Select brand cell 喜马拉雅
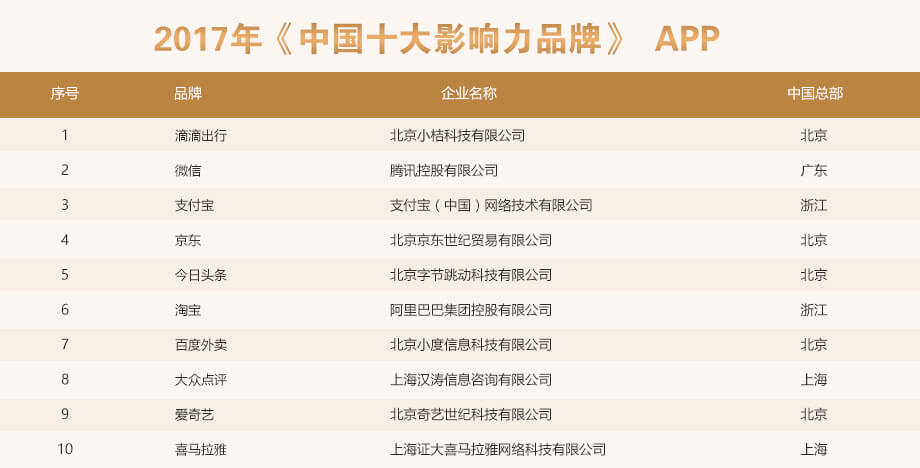Screen dimensions: 920x468 (201, 449)
